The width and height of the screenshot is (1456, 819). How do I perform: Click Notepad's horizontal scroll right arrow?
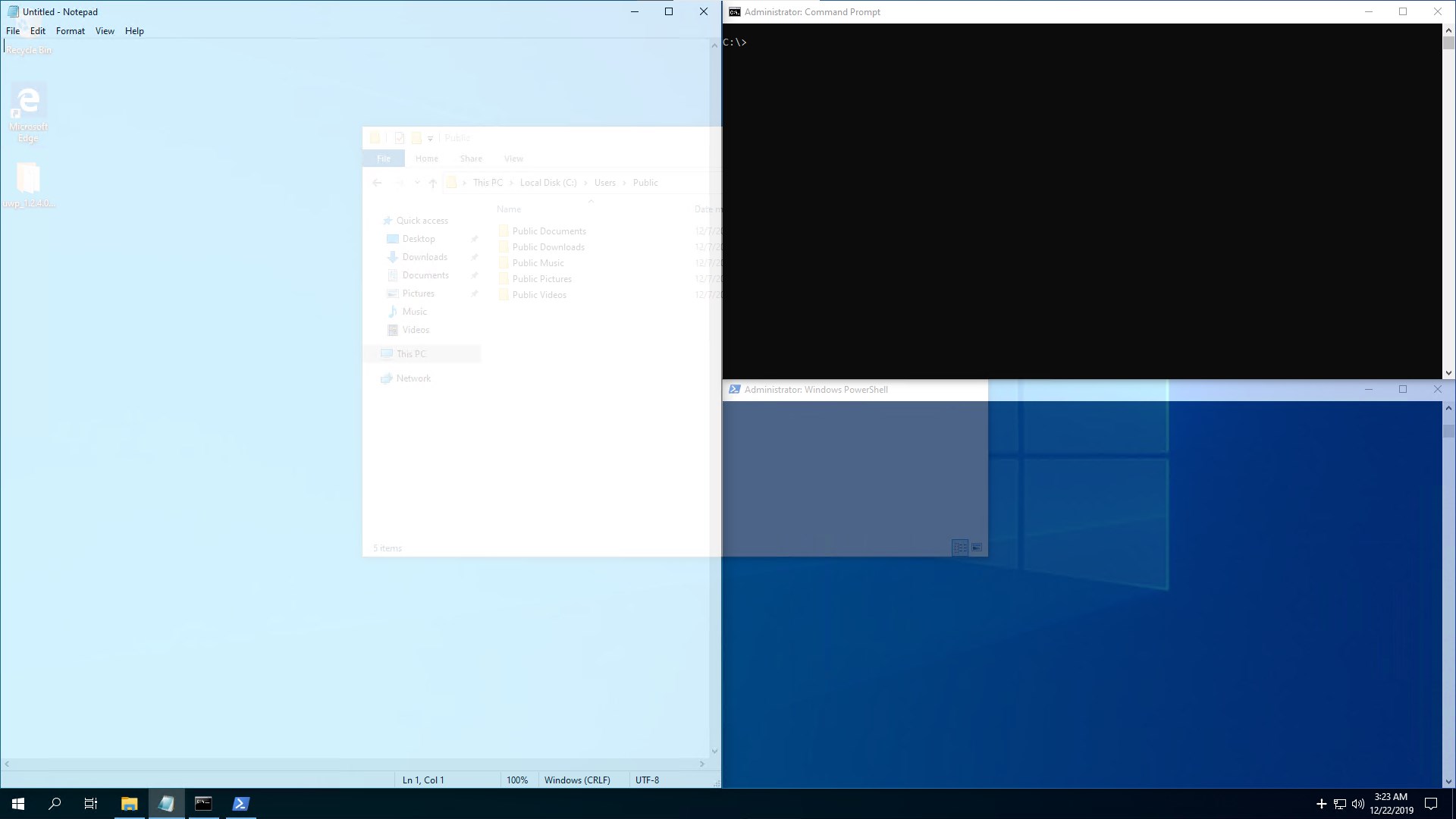pos(702,764)
